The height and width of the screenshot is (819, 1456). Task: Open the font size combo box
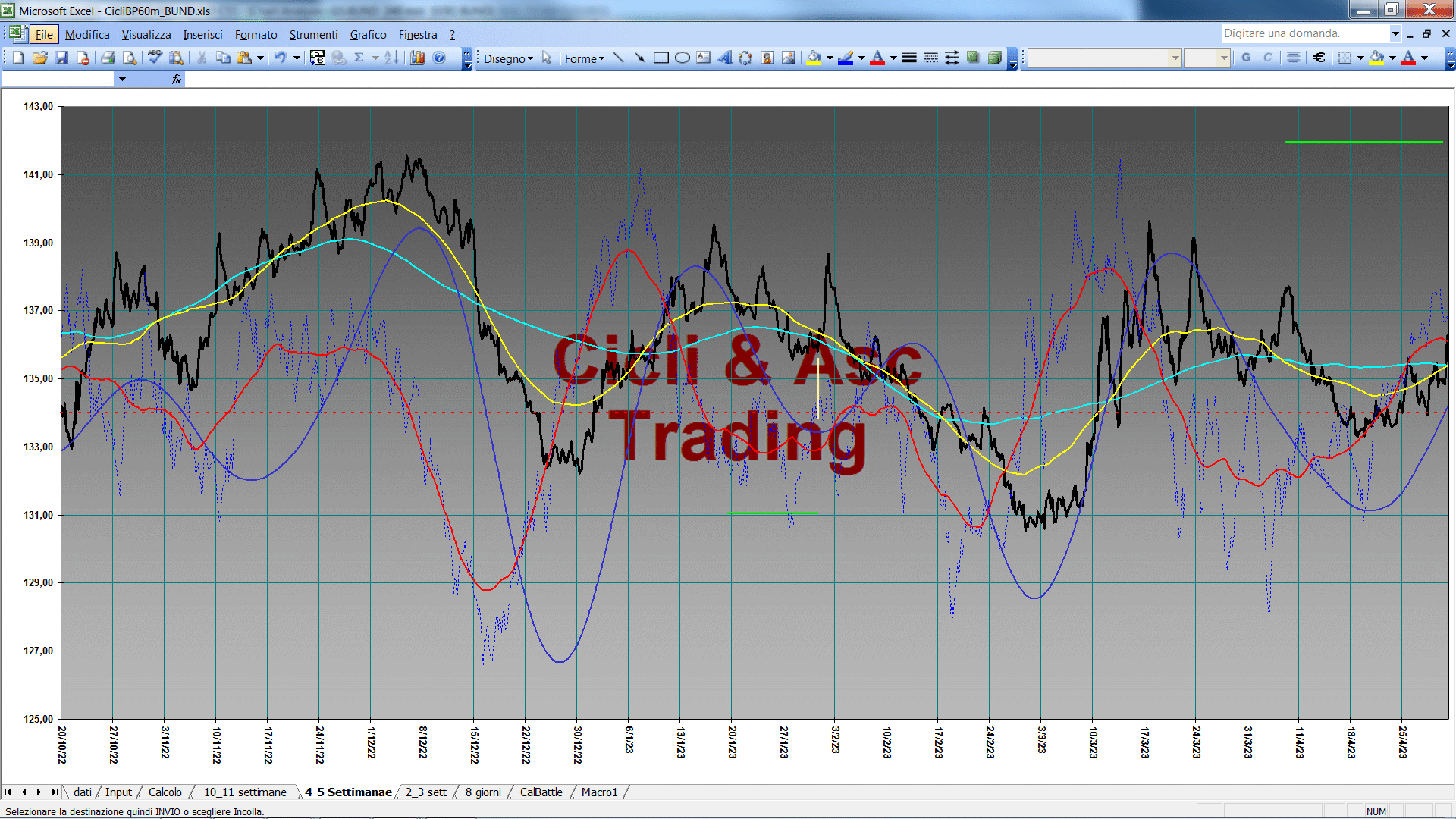tap(1207, 58)
